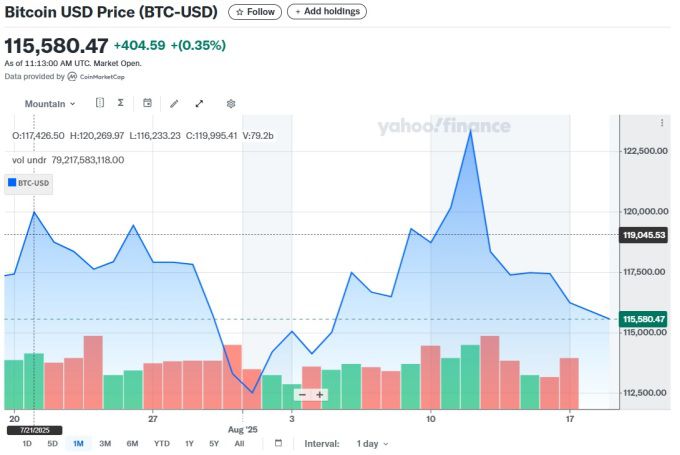The height and width of the screenshot is (455, 680).
Task: Click the Follow button
Action: (x=254, y=12)
